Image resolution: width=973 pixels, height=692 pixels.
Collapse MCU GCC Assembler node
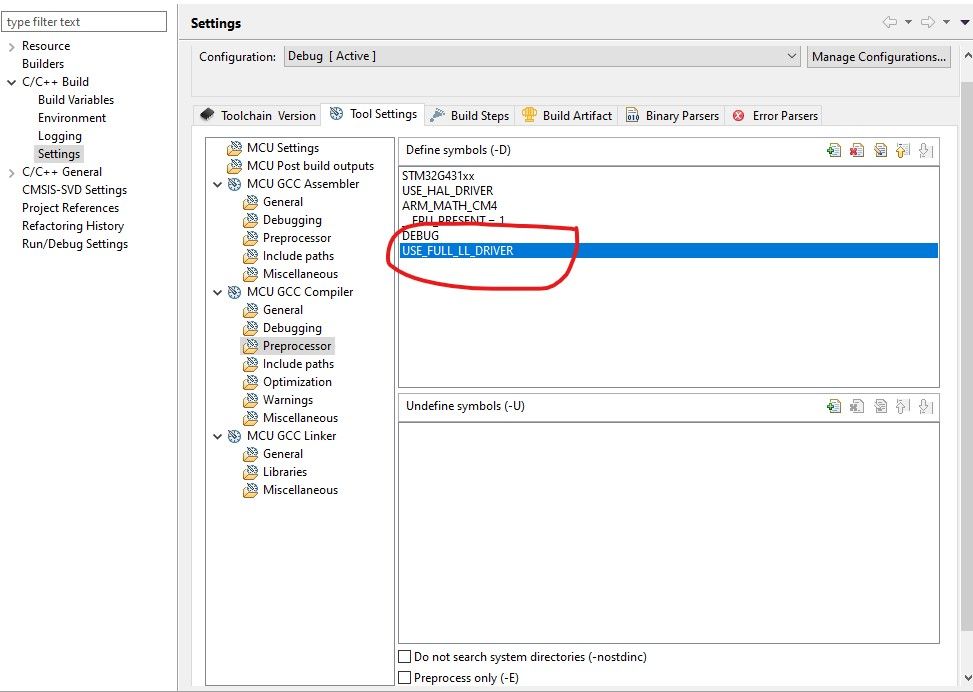pos(217,184)
